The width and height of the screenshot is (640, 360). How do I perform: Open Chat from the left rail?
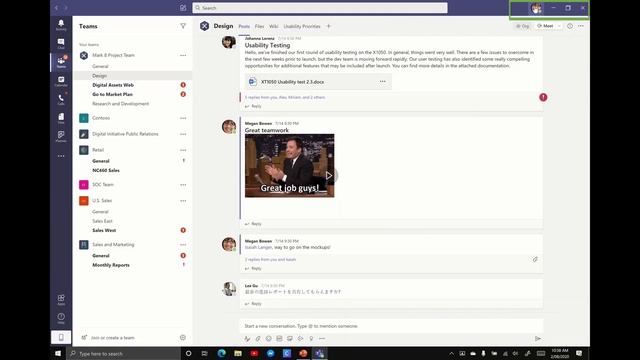point(61,44)
